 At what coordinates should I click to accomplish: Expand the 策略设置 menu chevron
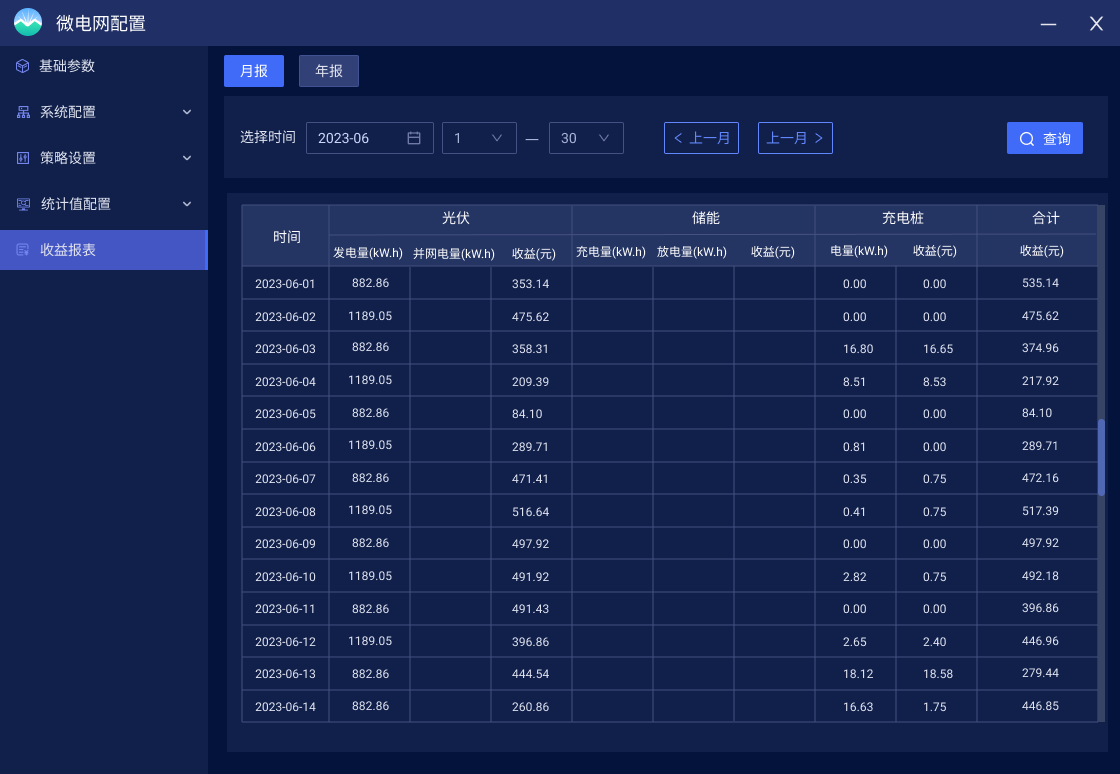click(186, 158)
